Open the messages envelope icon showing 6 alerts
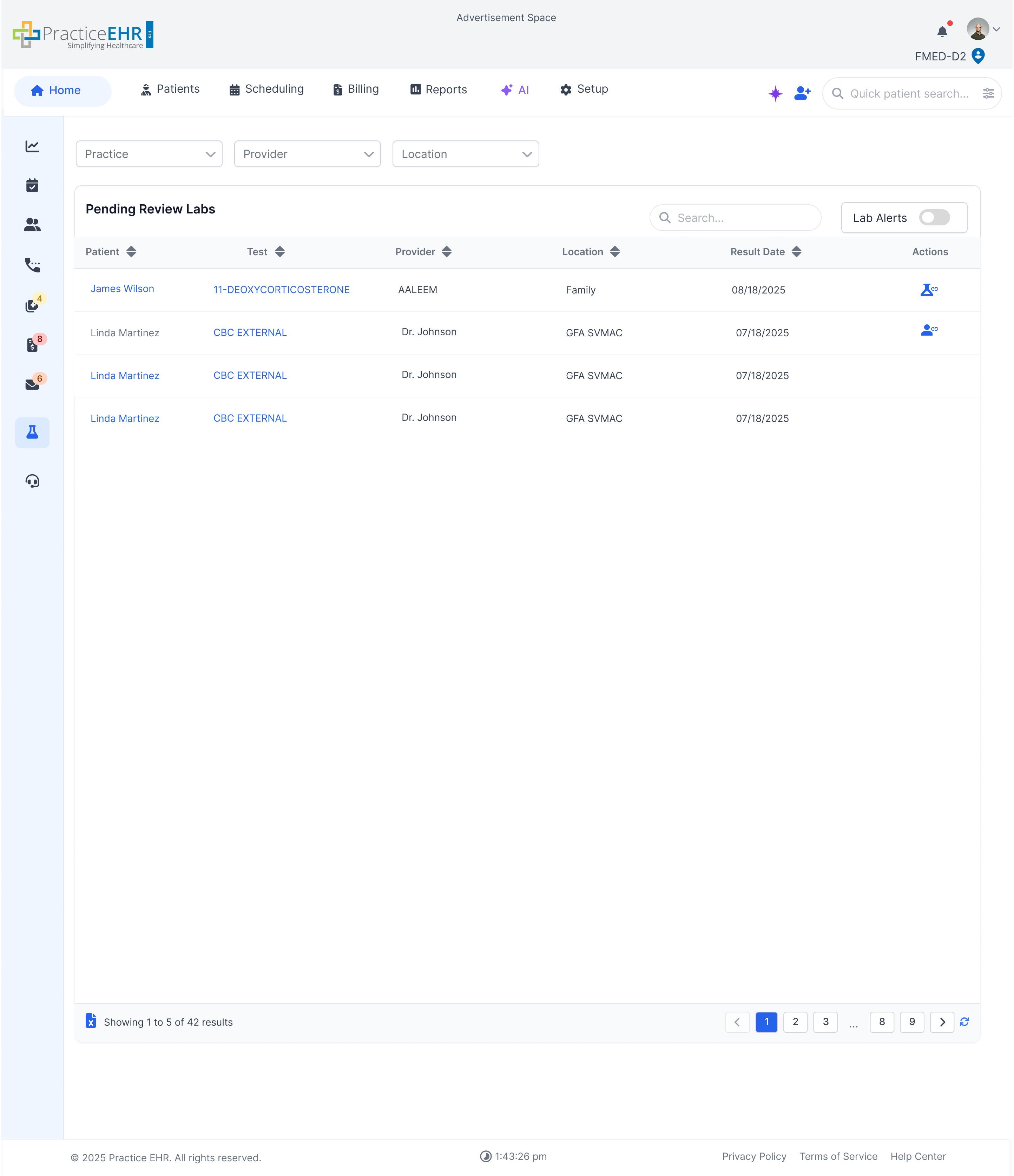Image resolution: width=1014 pixels, height=1176 pixels. pyautogui.click(x=32, y=384)
